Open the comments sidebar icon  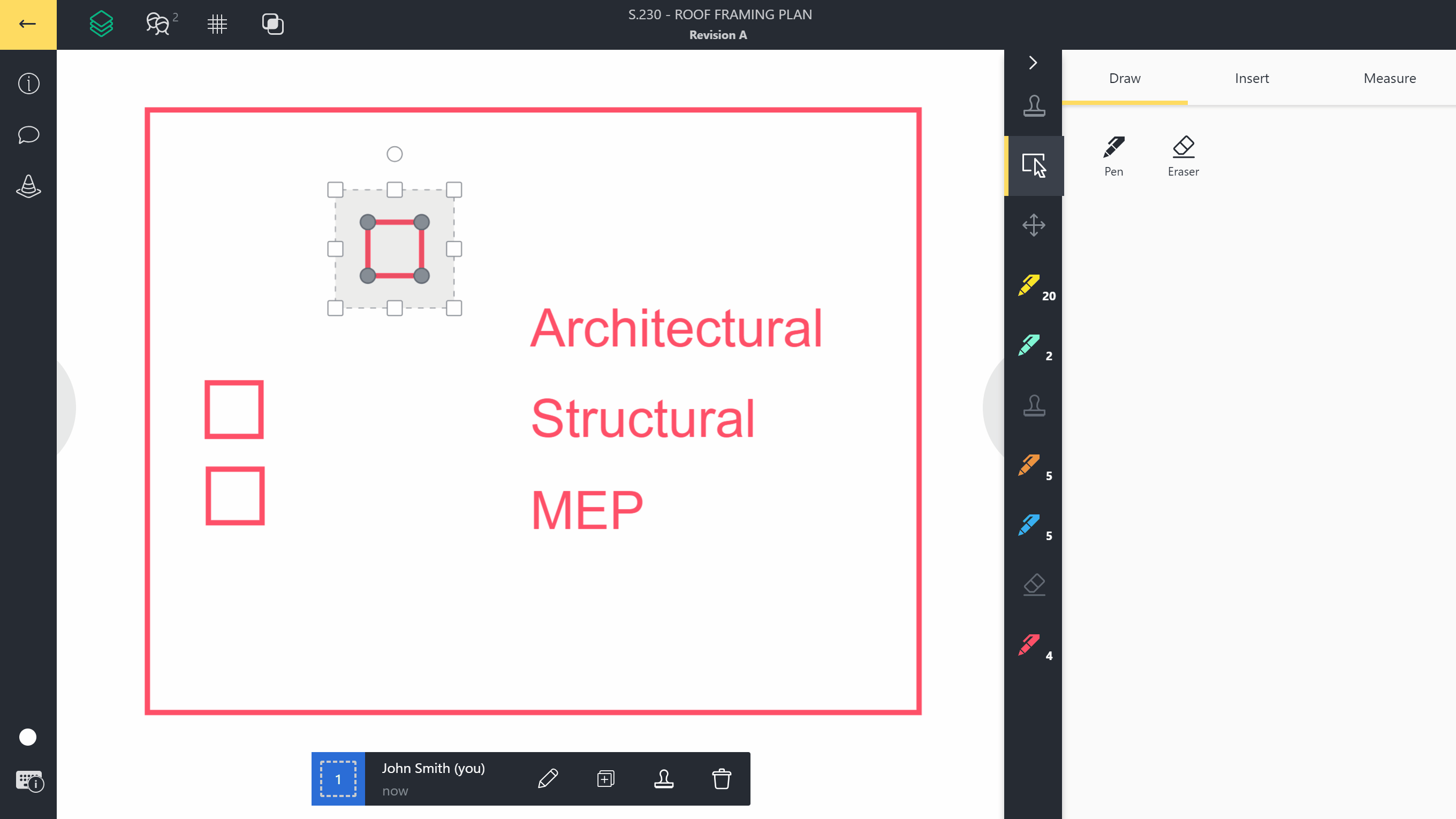pos(28,135)
